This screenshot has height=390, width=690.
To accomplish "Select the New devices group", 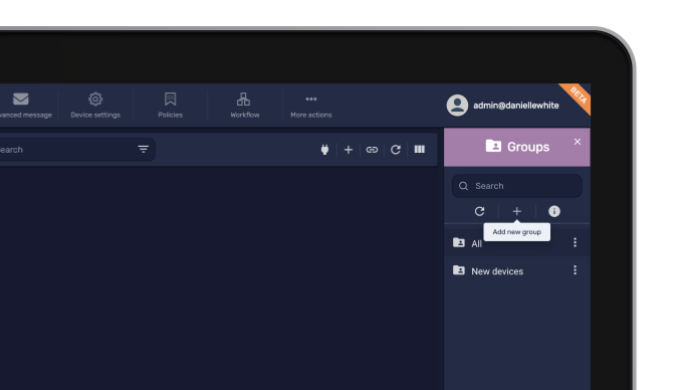I will [x=517, y=271].
